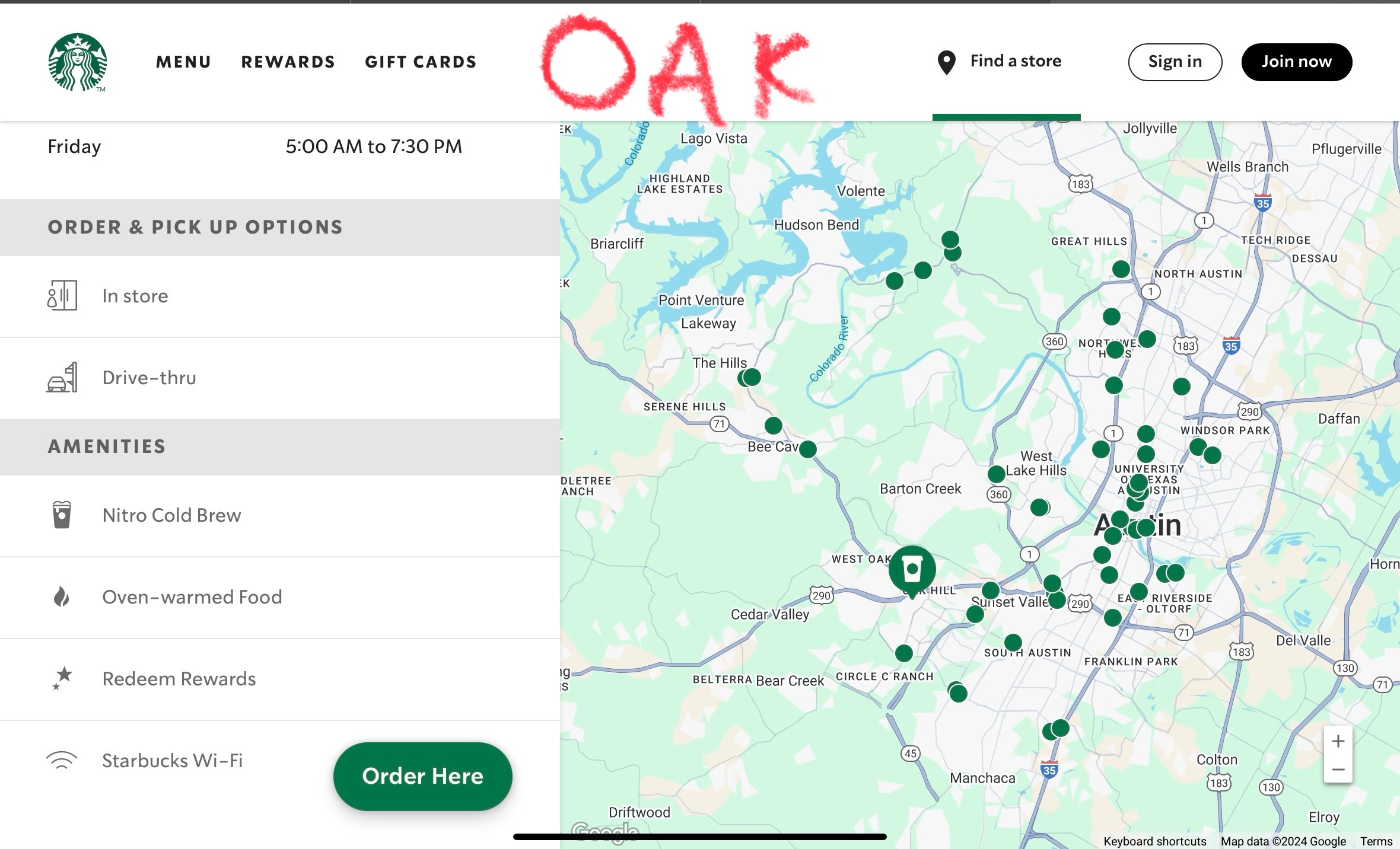Zoom out the map with minus button
This screenshot has height=849, width=1400.
click(1338, 770)
